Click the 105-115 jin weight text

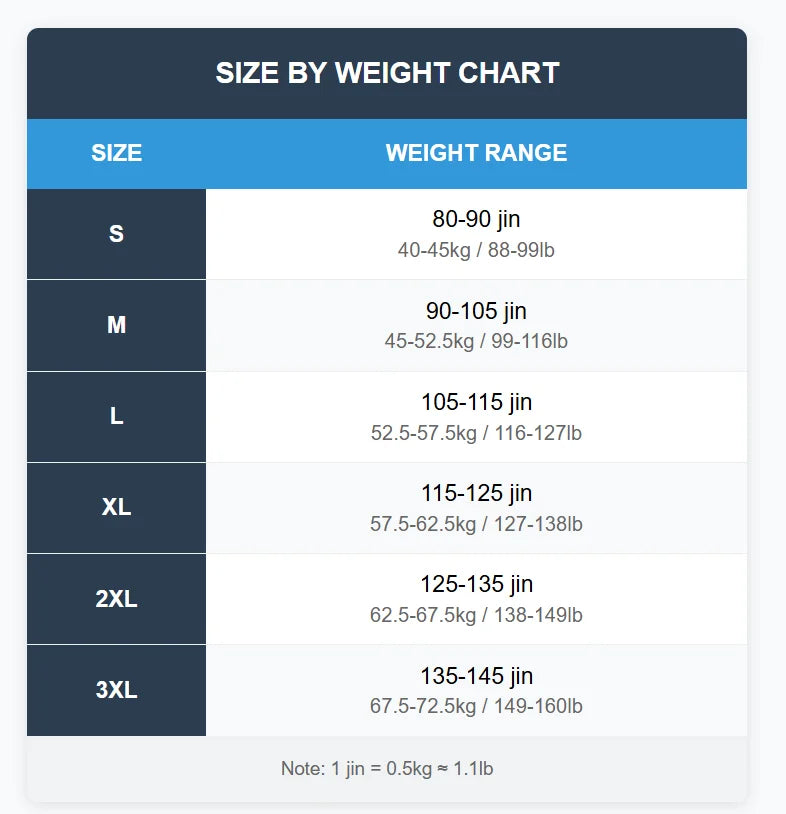click(x=476, y=402)
